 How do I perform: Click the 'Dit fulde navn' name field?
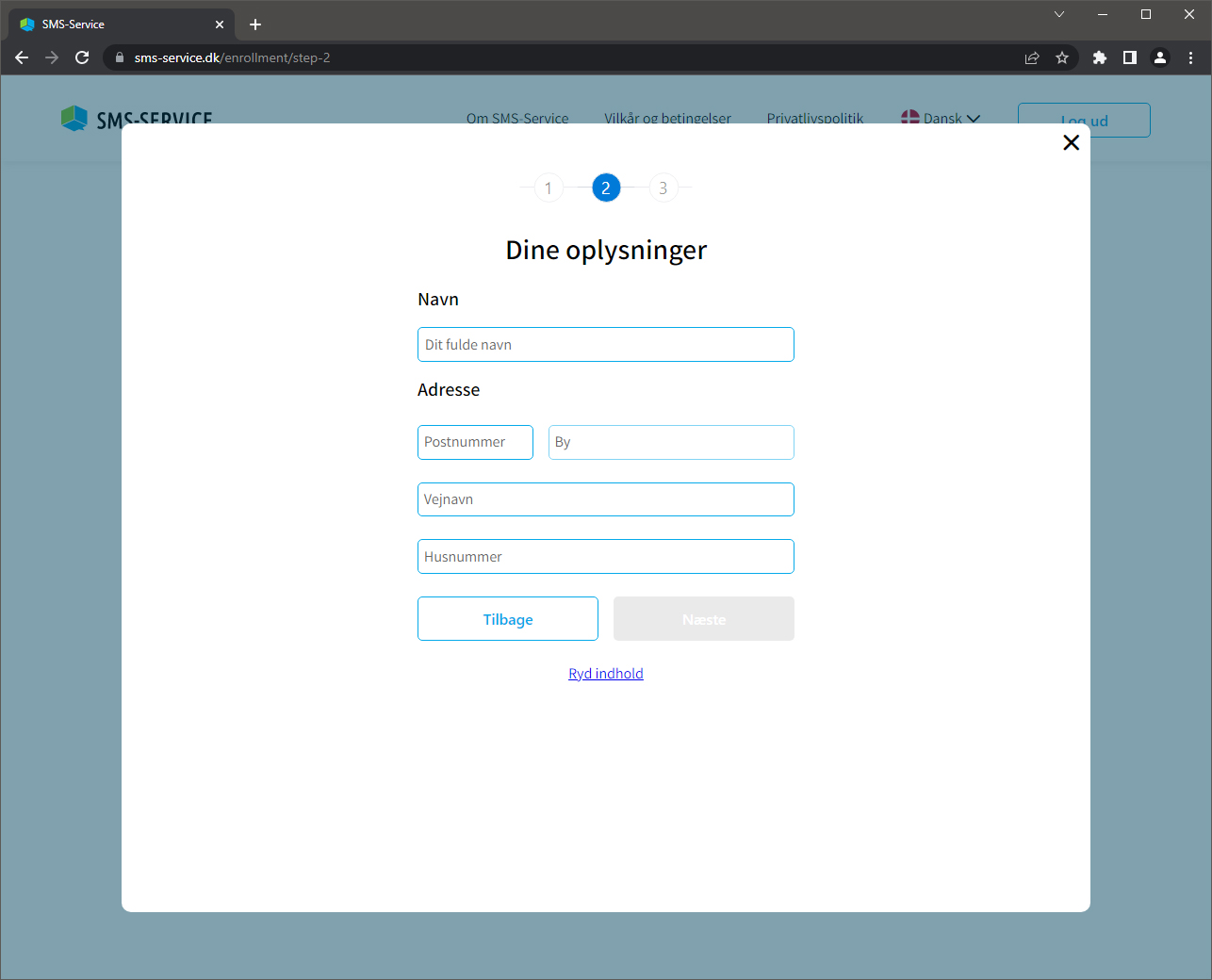pos(605,345)
